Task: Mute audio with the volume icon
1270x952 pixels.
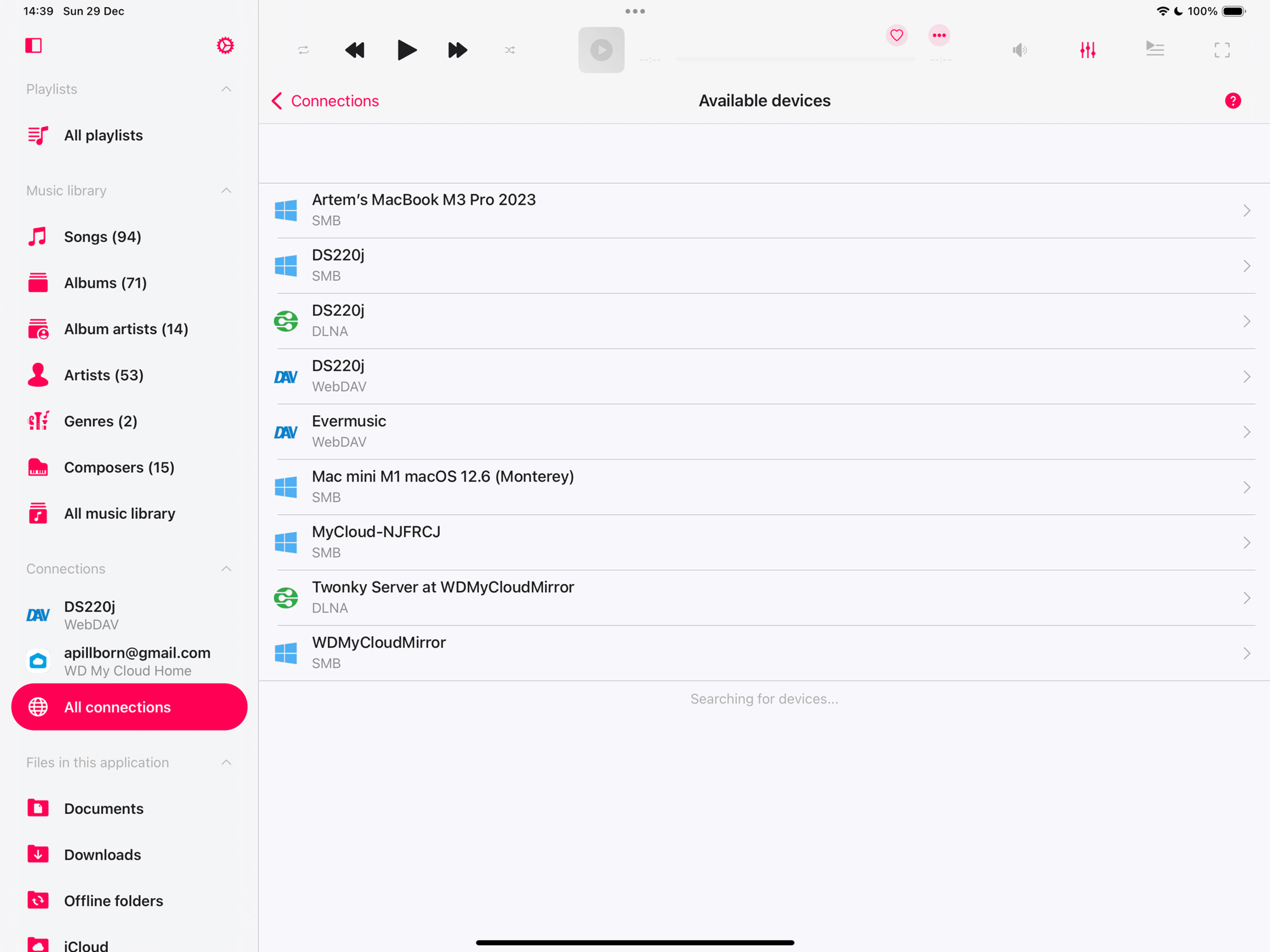Action: (1020, 50)
